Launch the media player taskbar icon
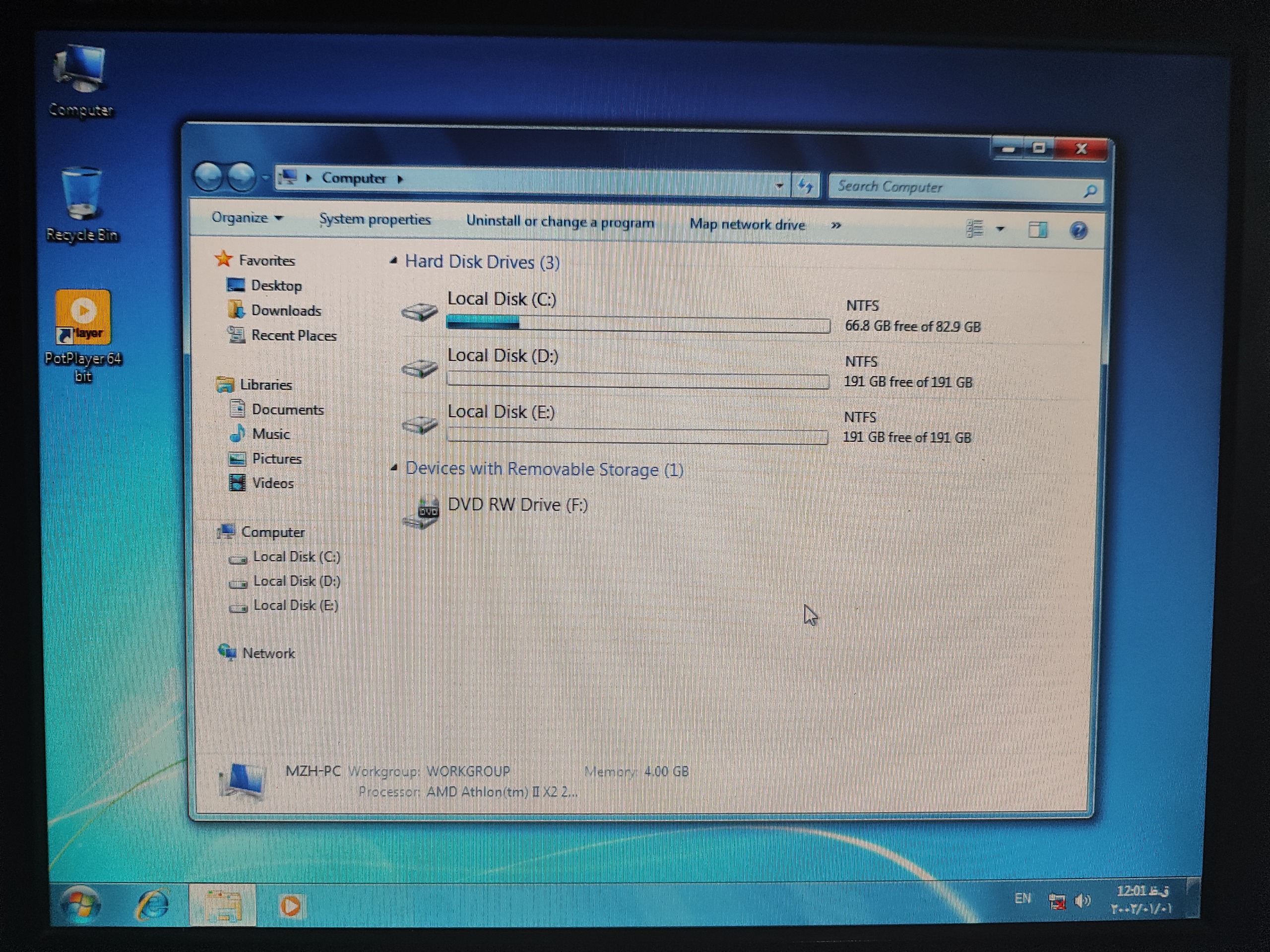Image resolution: width=1270 pixels, height=952 pixels. tap(291, 906)
